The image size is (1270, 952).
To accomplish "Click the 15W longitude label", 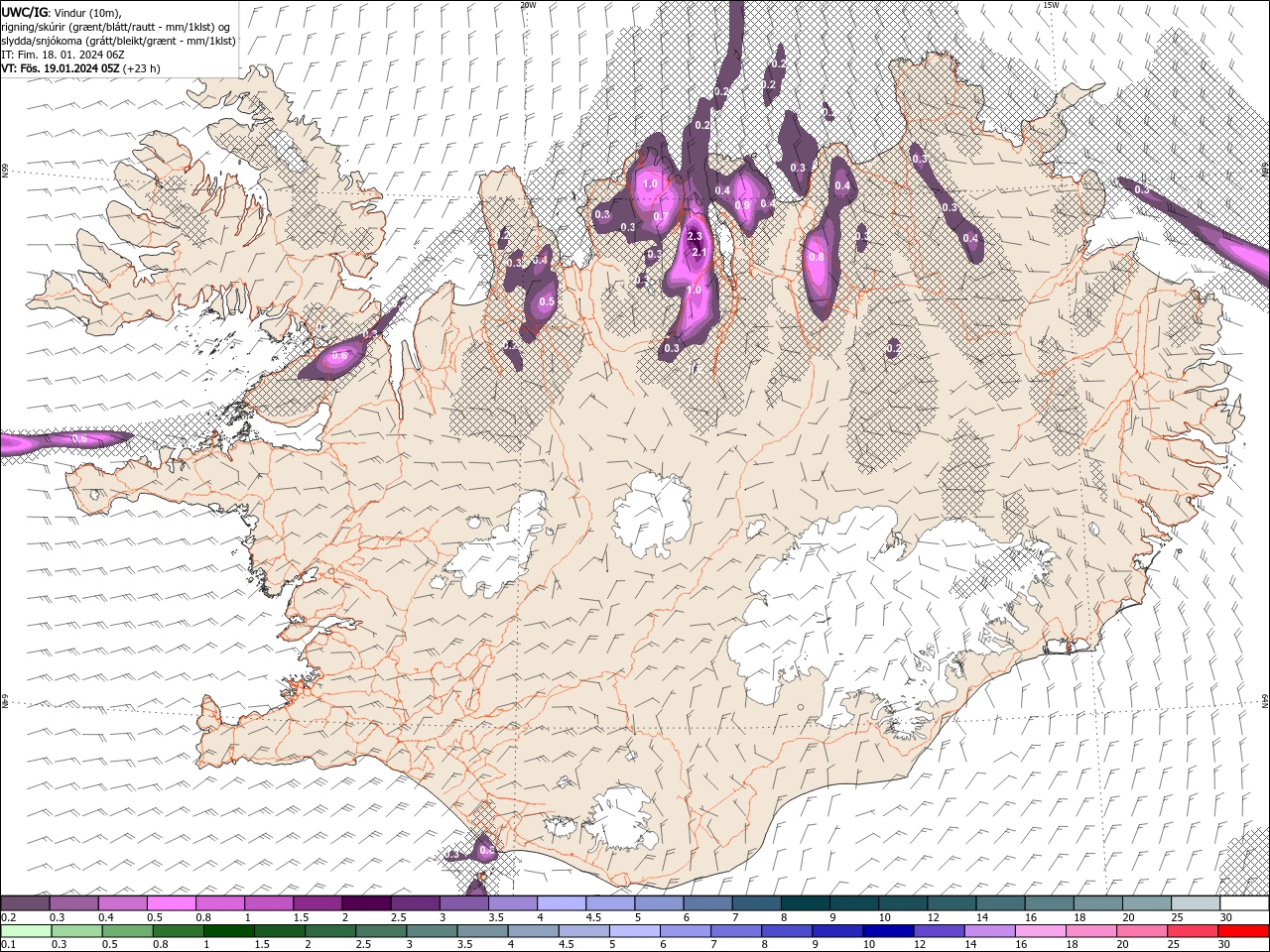I will 1051,5.
